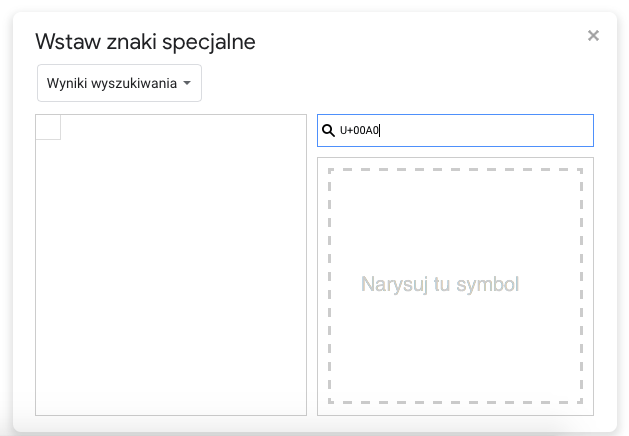Click the bottom area of the character results panel
The width and height of the screenshot is (629, 436).
point(170,395)
